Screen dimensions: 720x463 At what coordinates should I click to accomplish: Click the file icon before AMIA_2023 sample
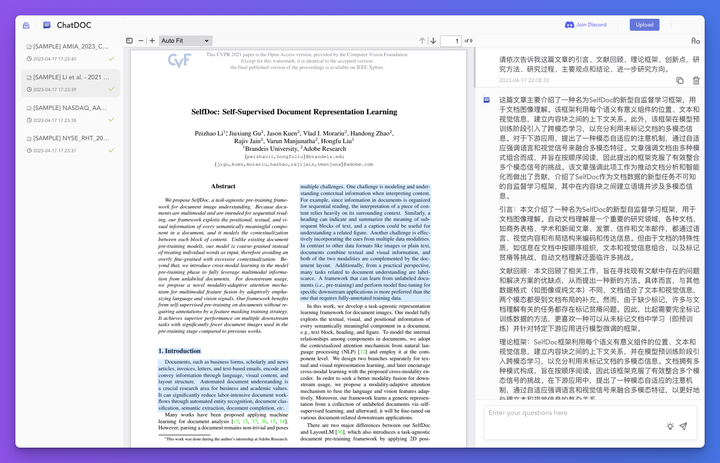pos(29,47)
